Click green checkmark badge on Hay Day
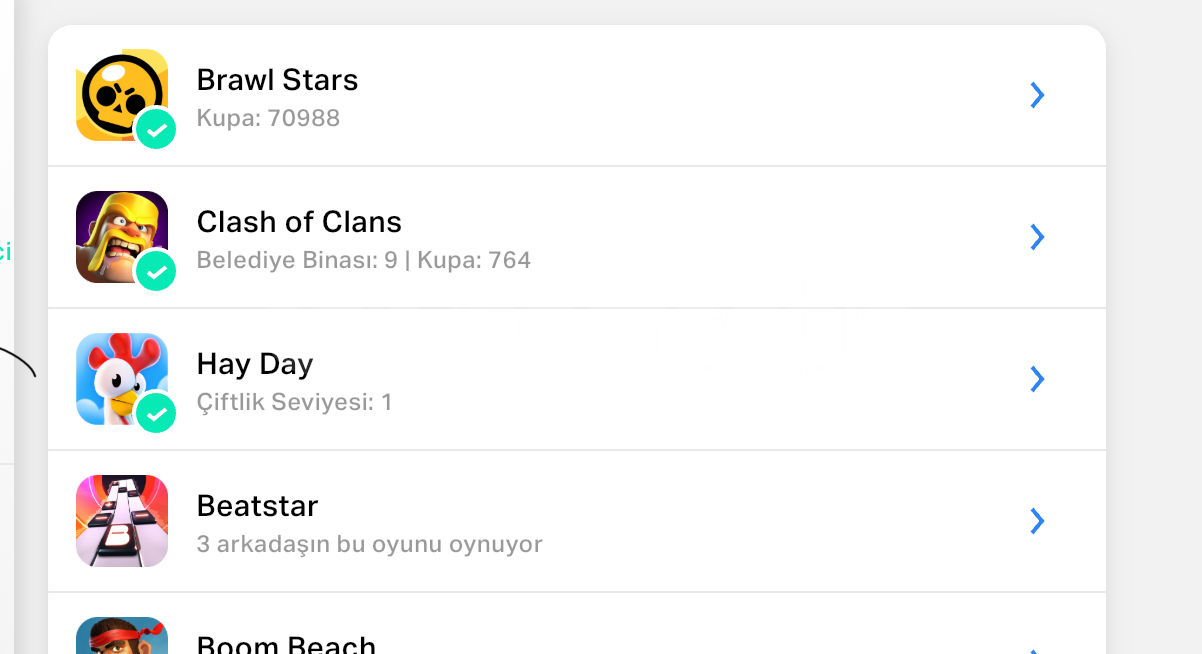The image size is (1202, 654). [x=156, y=413]
